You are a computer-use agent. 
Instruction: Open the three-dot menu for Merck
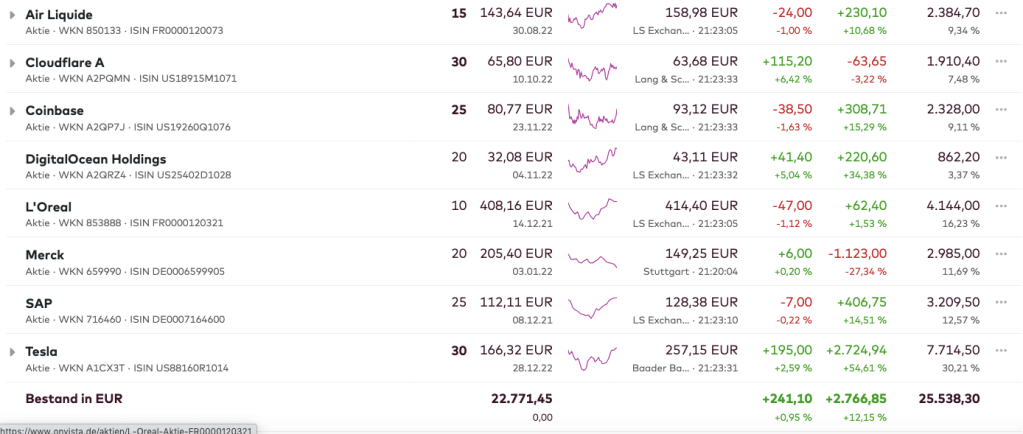click(1002, 254)
